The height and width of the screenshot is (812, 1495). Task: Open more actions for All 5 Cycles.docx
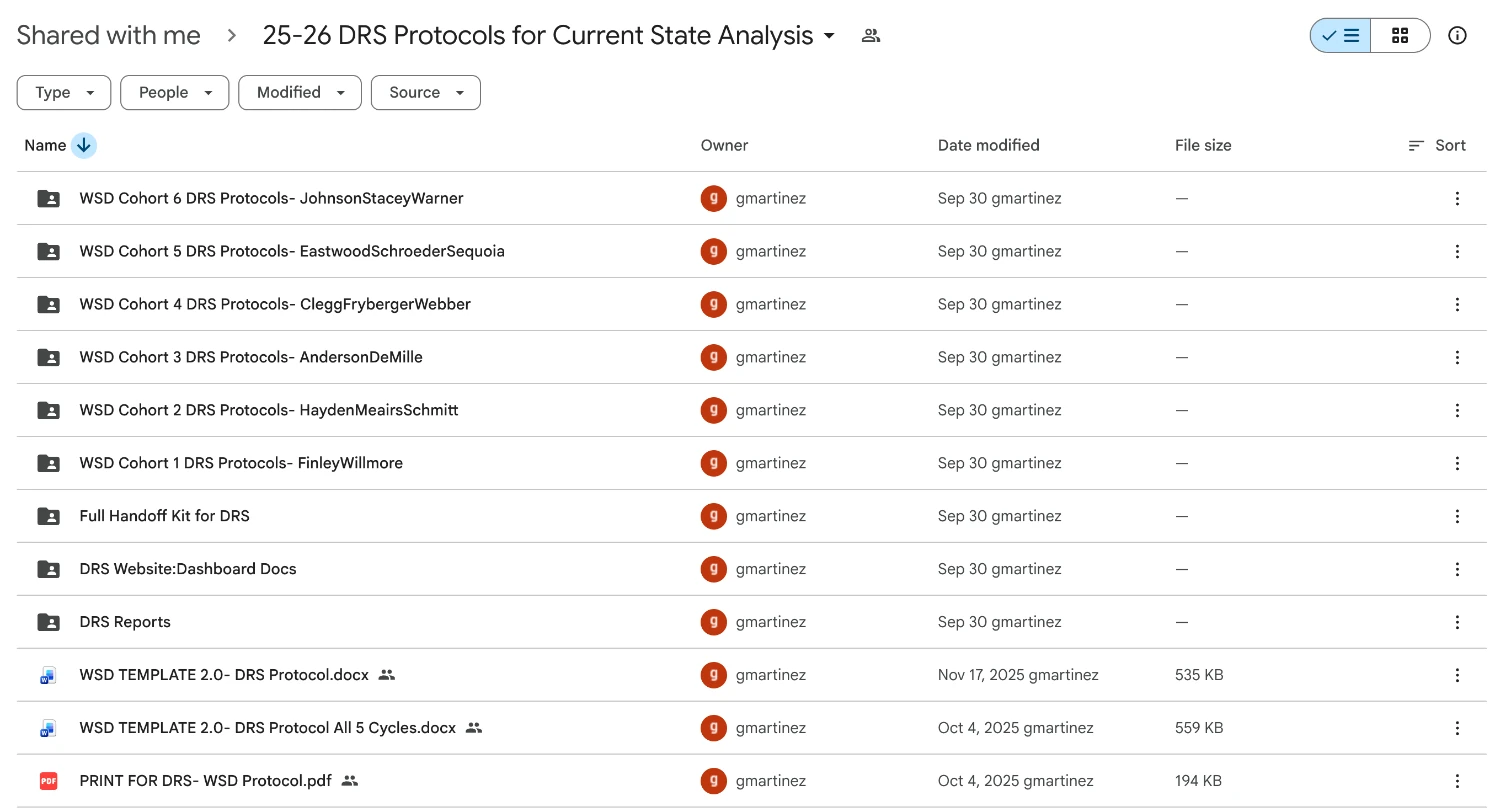(1457, 728)
